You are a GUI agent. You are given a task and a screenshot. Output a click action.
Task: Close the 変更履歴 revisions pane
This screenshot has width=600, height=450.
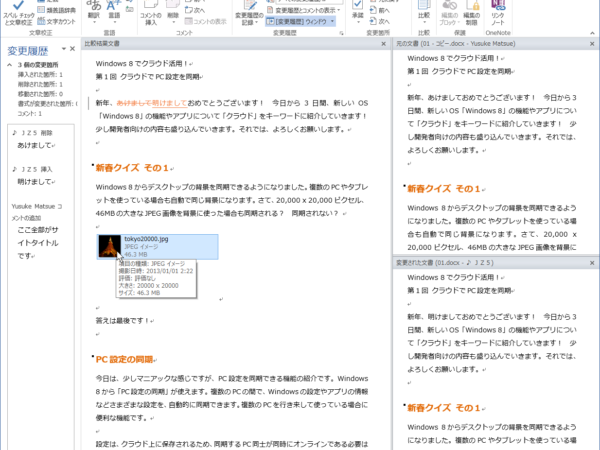point(72,49)
